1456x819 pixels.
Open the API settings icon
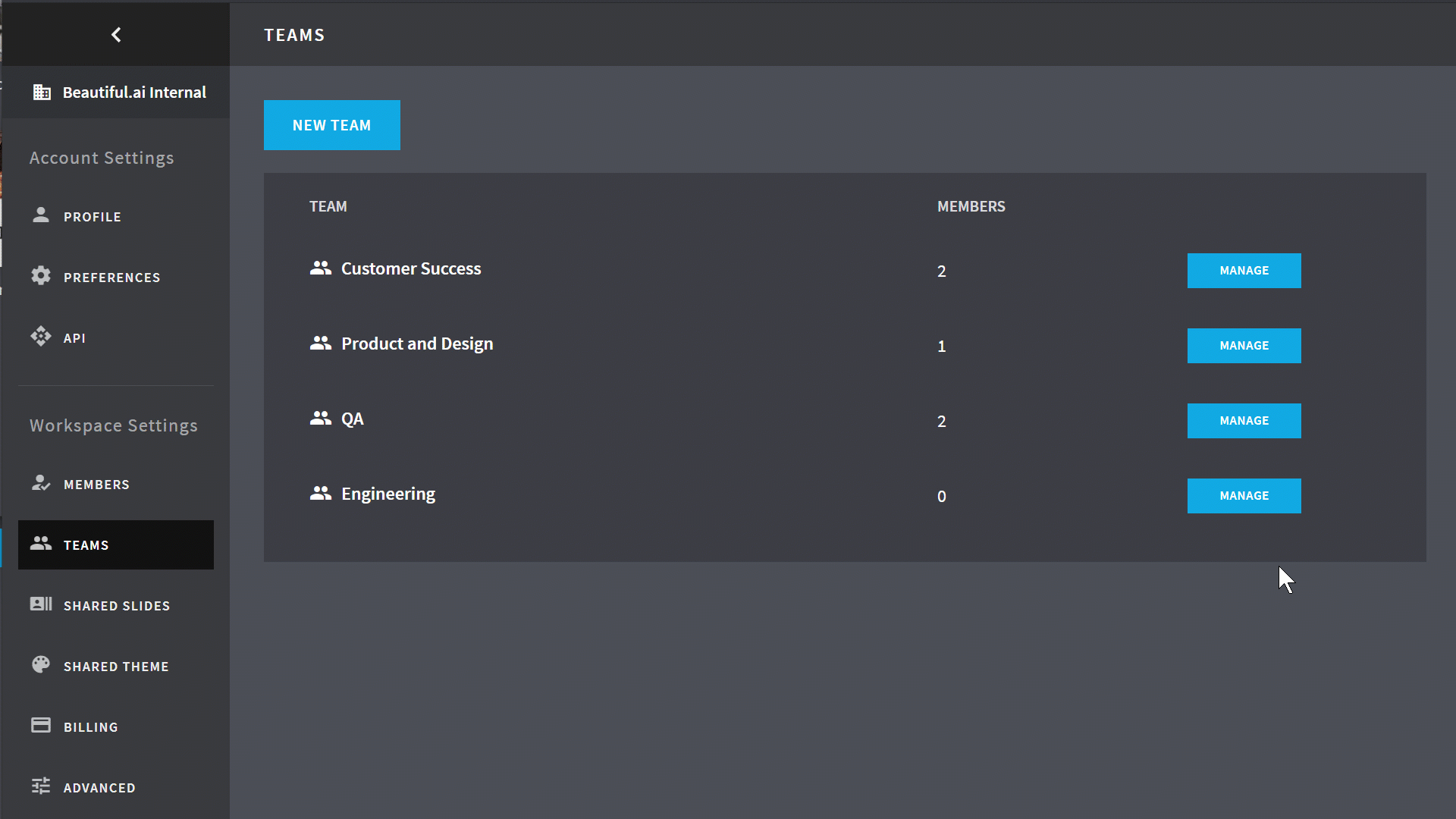coord(41,336)
